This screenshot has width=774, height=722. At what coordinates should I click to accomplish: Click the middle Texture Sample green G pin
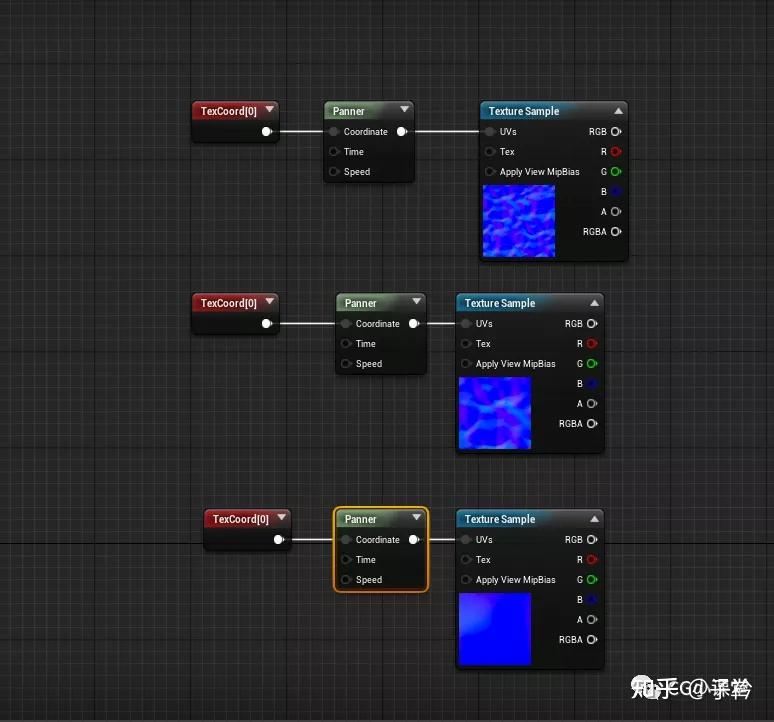[592, 364]
